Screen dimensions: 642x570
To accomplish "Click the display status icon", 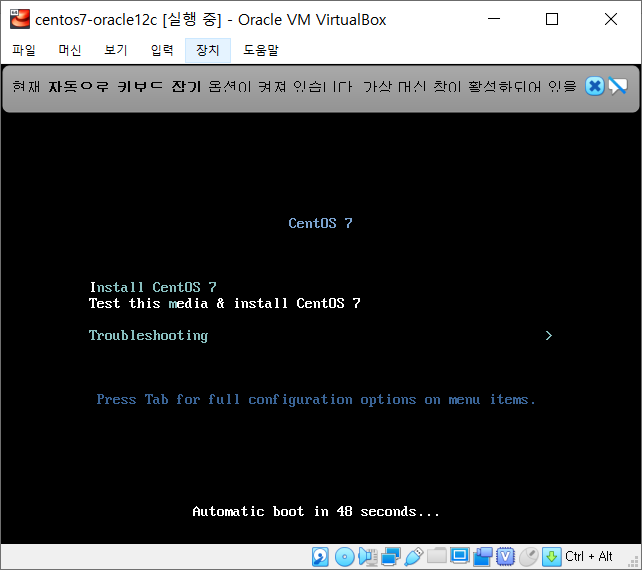I will tap(460, 556).
